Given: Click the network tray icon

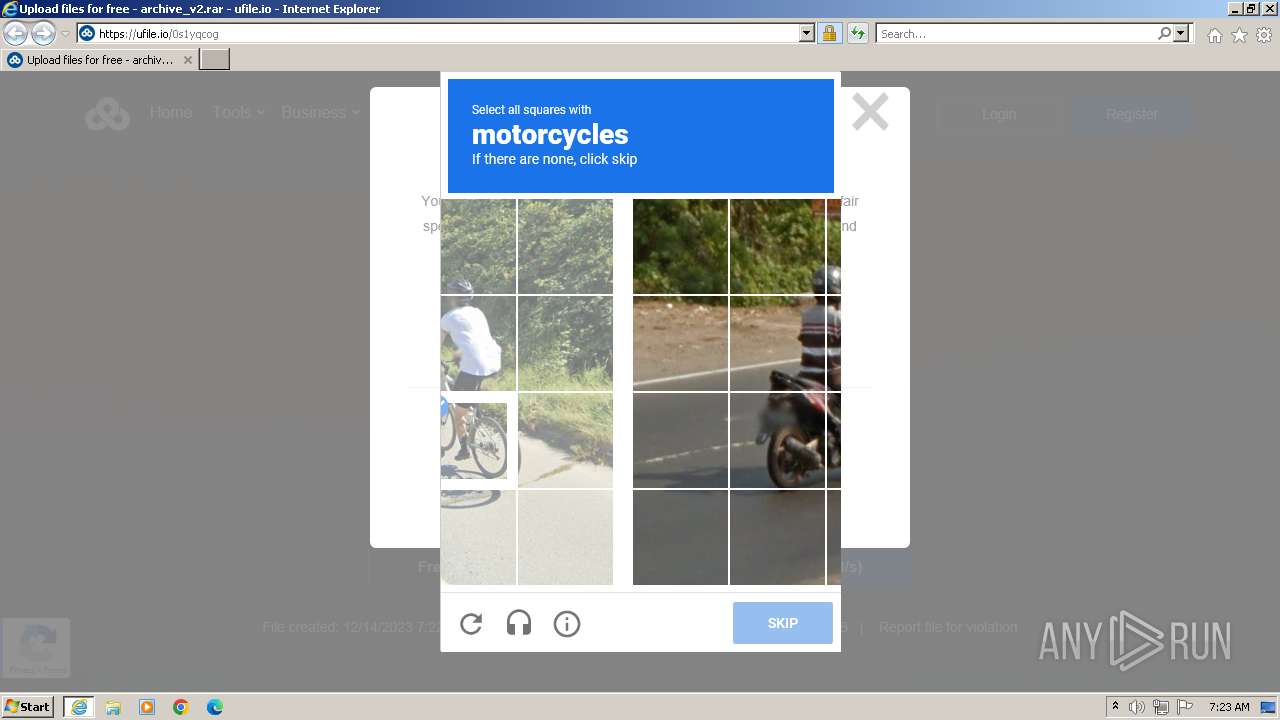Looking at the screenshot, I should tap(1161, 707).
